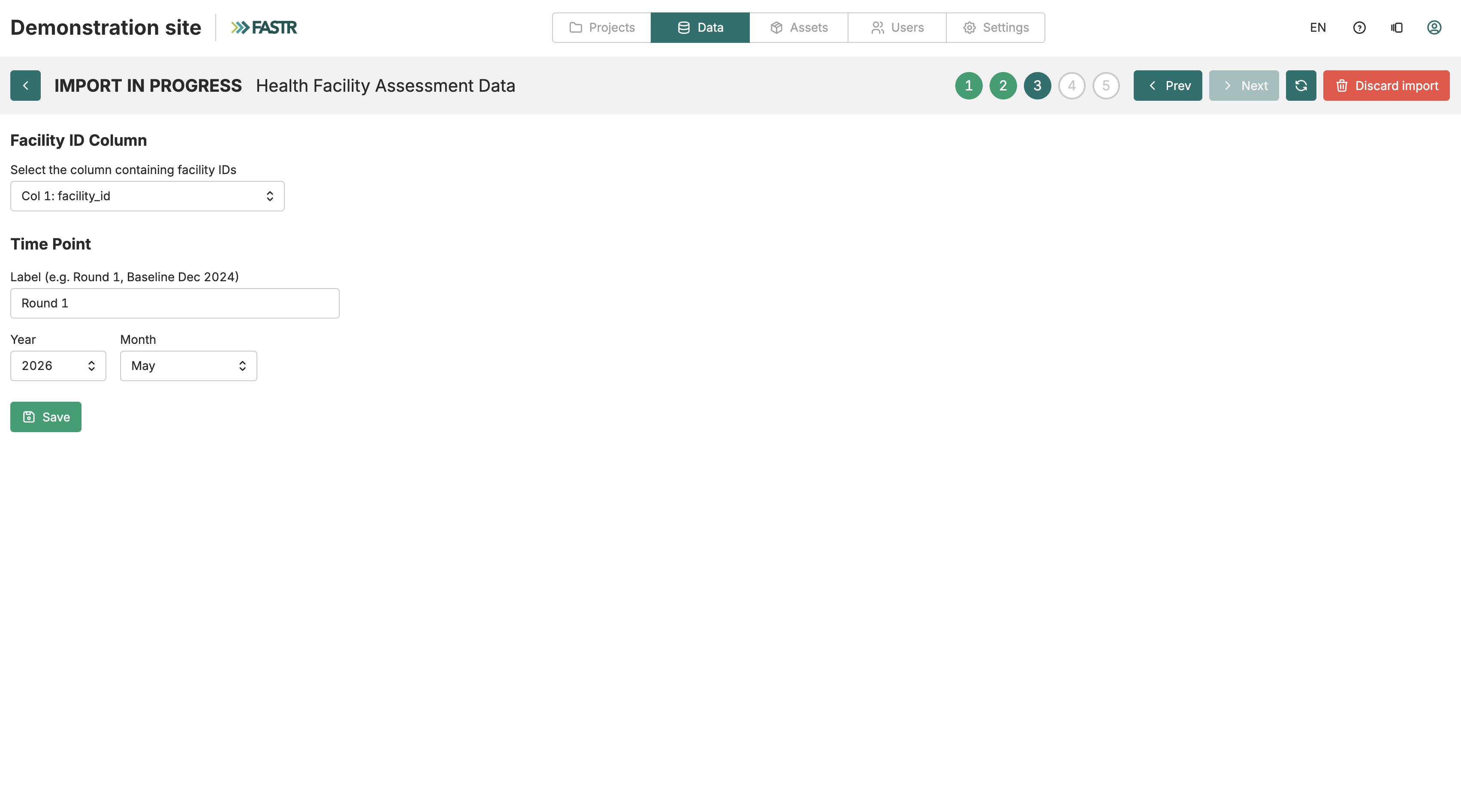Jump to step 4 circle
The height and width of the screenshot is (812, 1461).
[1072, 86]
